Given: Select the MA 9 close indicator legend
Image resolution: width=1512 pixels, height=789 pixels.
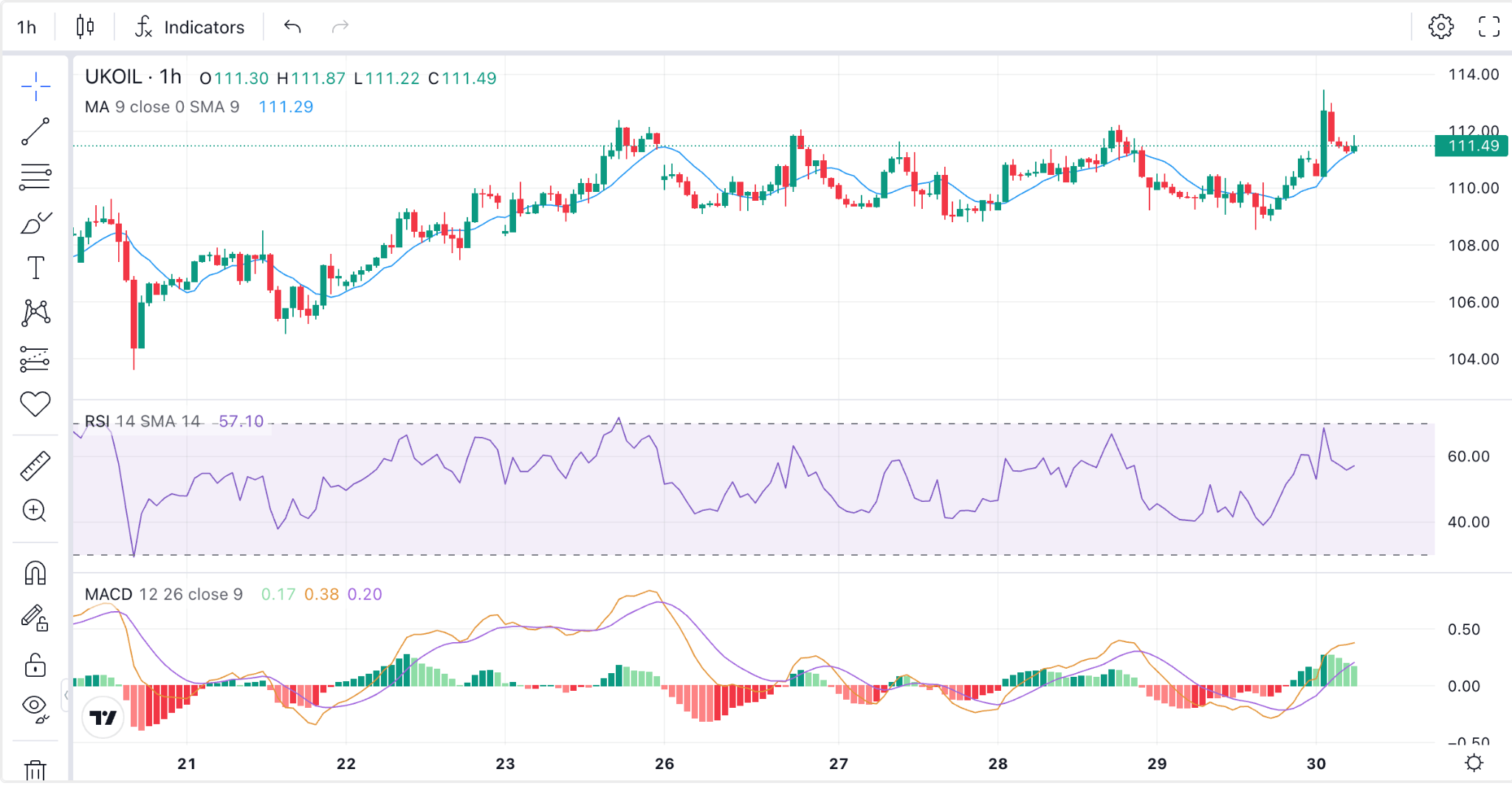Looking at the screenshot, I should coord(162,107).
